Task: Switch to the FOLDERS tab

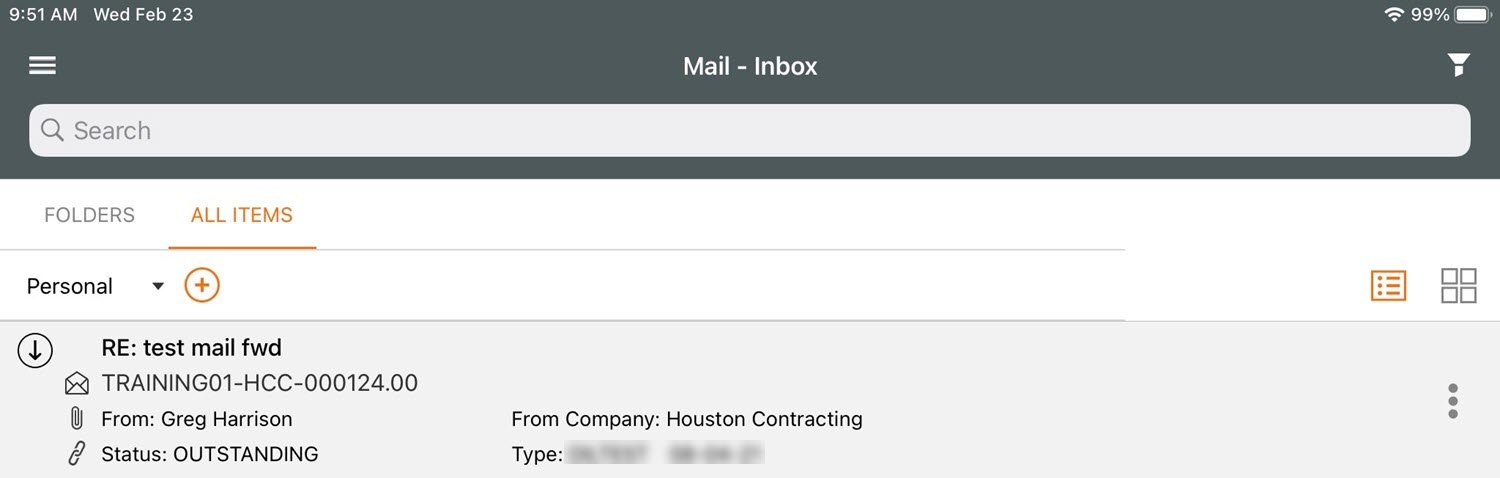Action: pos(89,215)
